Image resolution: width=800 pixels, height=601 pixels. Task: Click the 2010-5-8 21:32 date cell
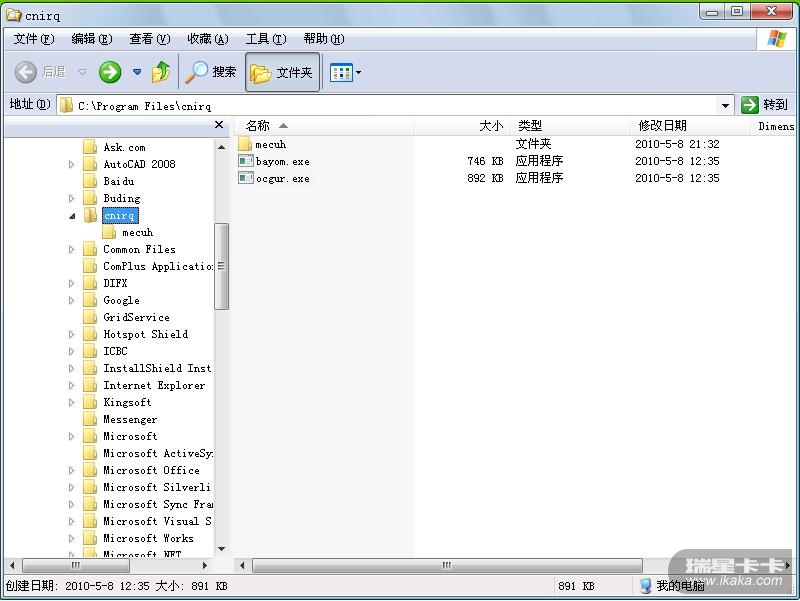click(677, 144)
